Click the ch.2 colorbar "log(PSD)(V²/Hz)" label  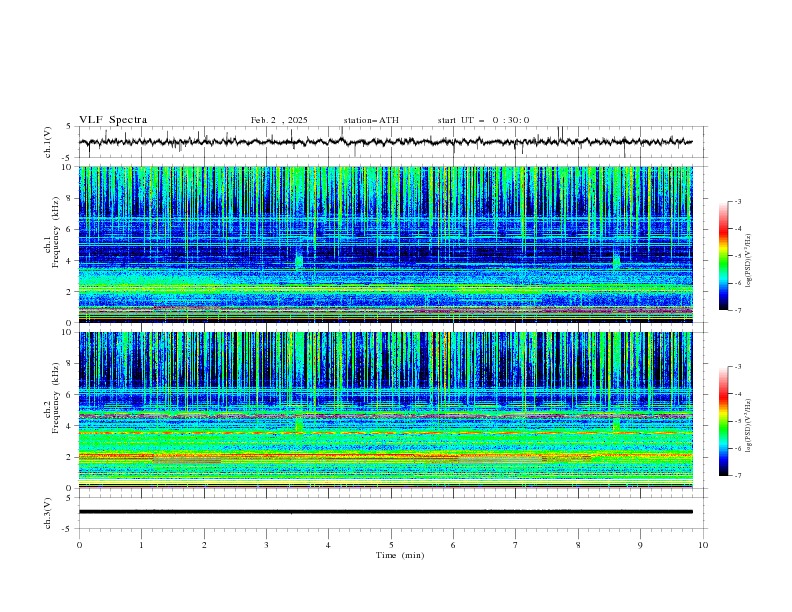click(x=748, y=426)
